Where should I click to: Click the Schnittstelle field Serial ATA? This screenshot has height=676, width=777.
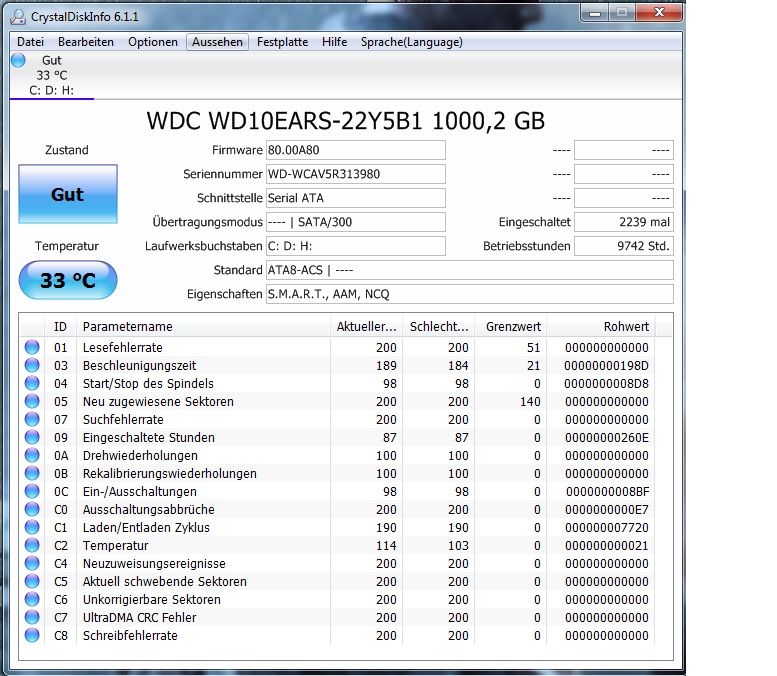(x=356, y=198)
